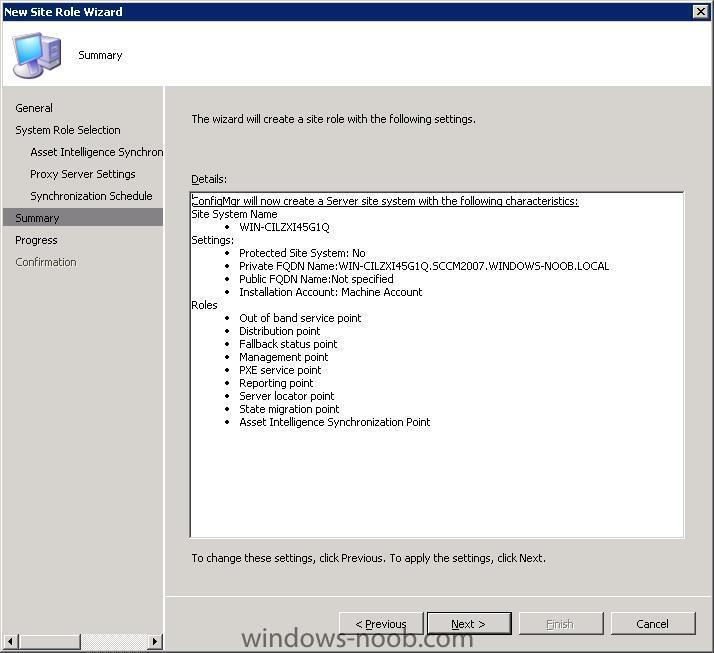714x653 pixels.
Task: Cancel the wizard
Action: 653,623
